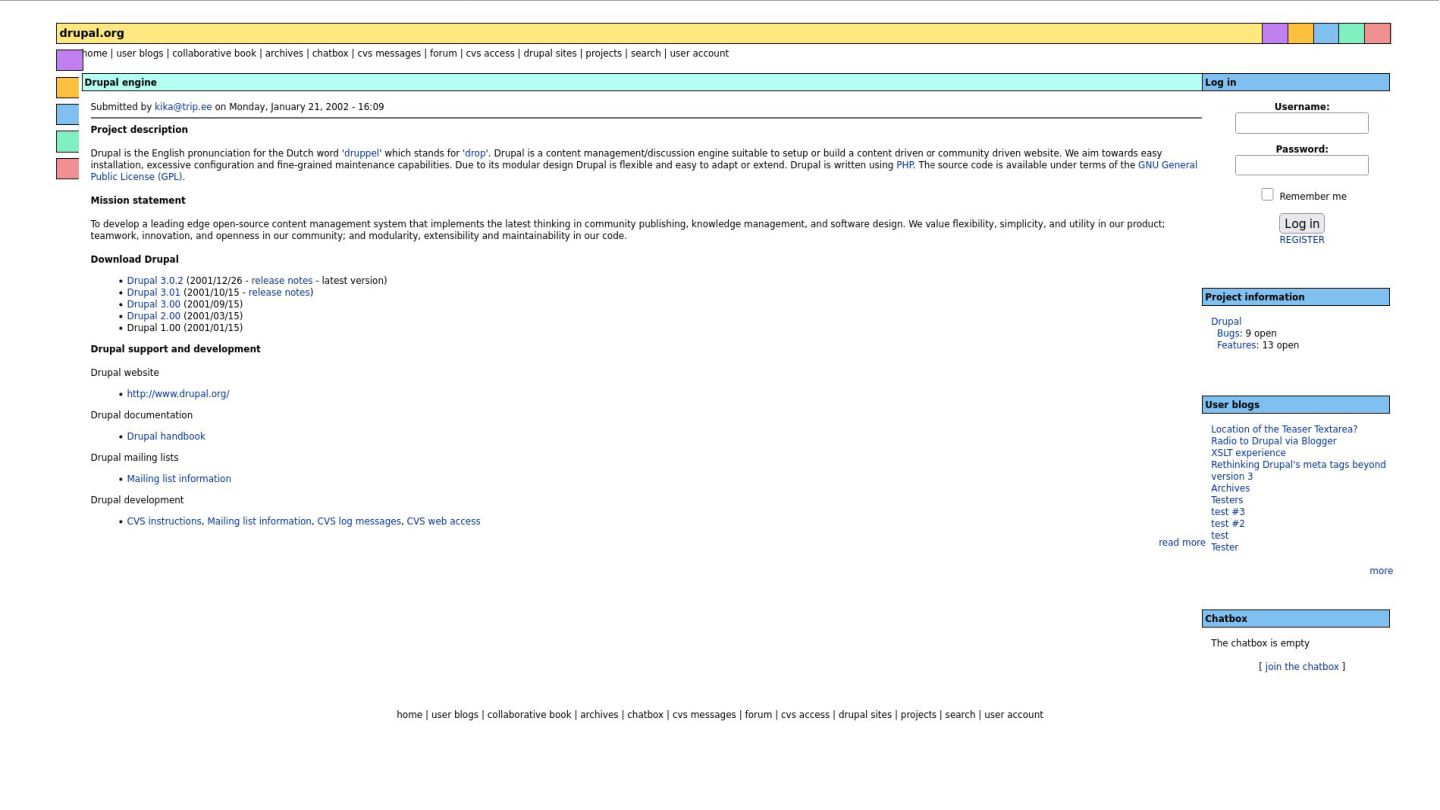Open blog 'Location of the Teaser Textarea?'
The image size is (1440, 810).
1284,430
